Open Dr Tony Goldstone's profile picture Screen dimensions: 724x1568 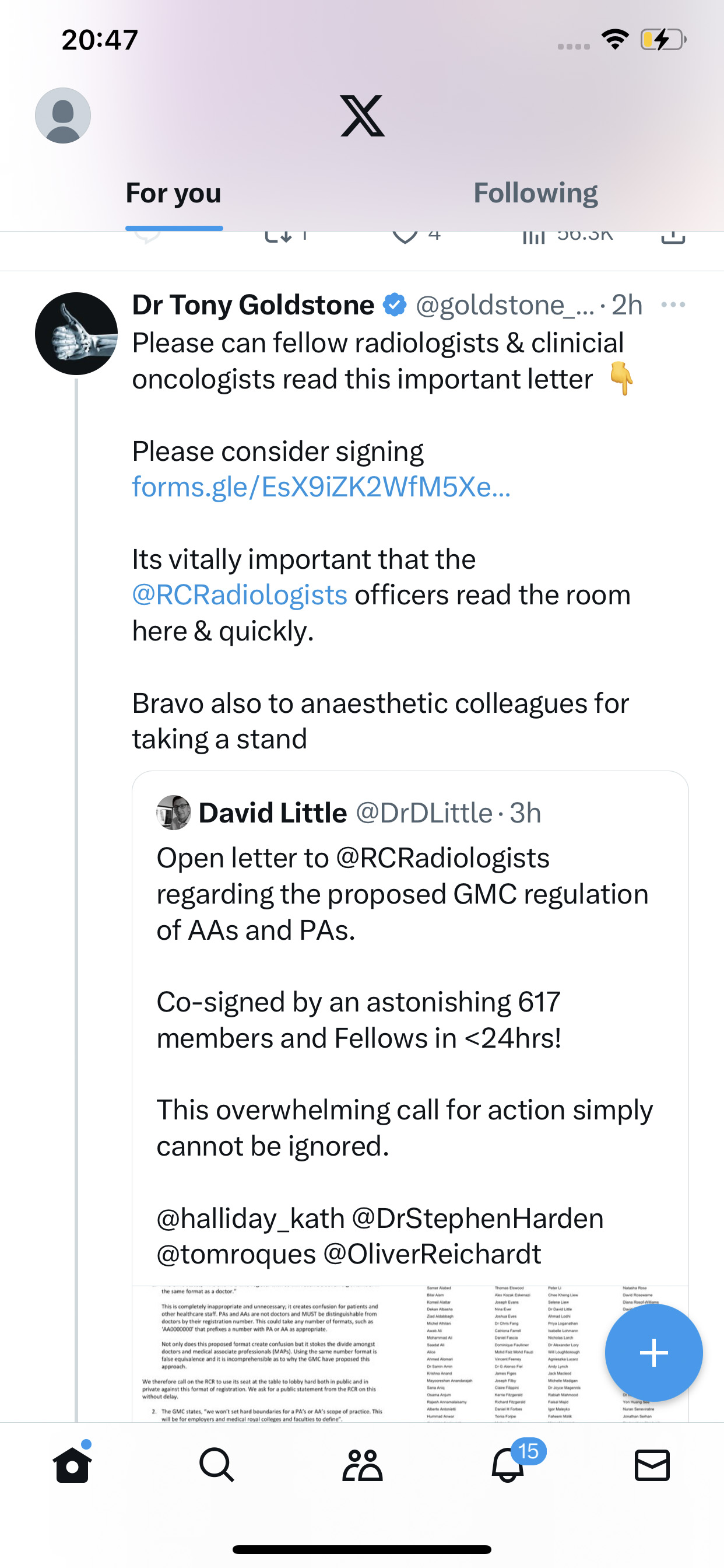pyautogui.click(x=76, y=334)
